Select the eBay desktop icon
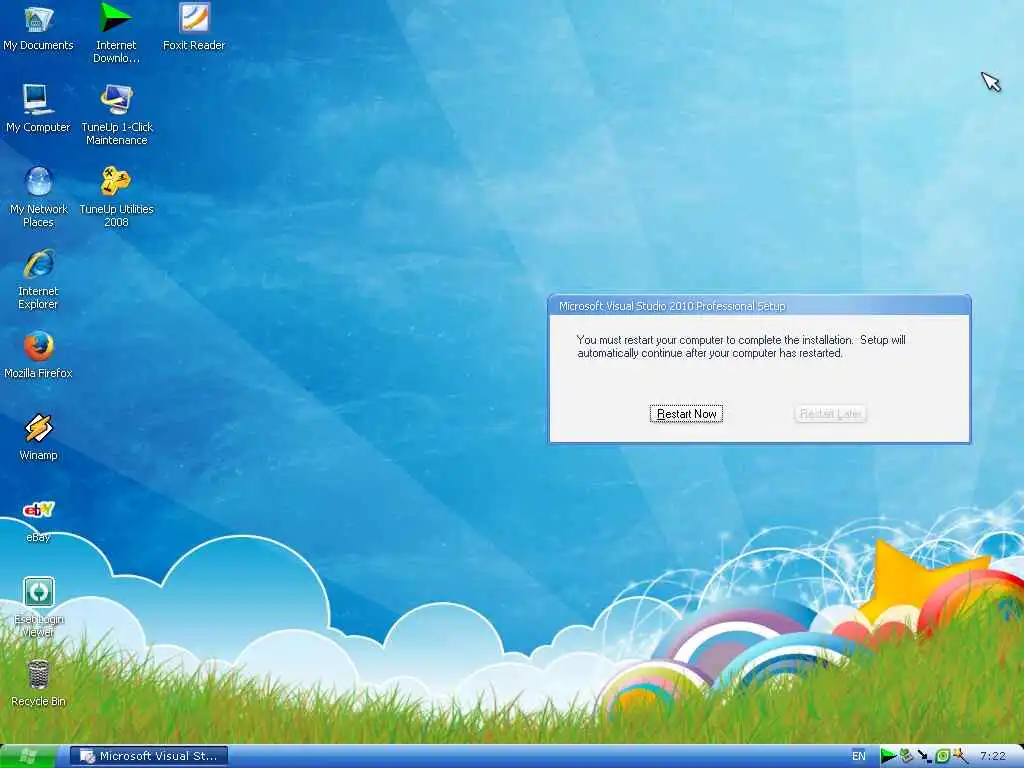 [38, 521]
